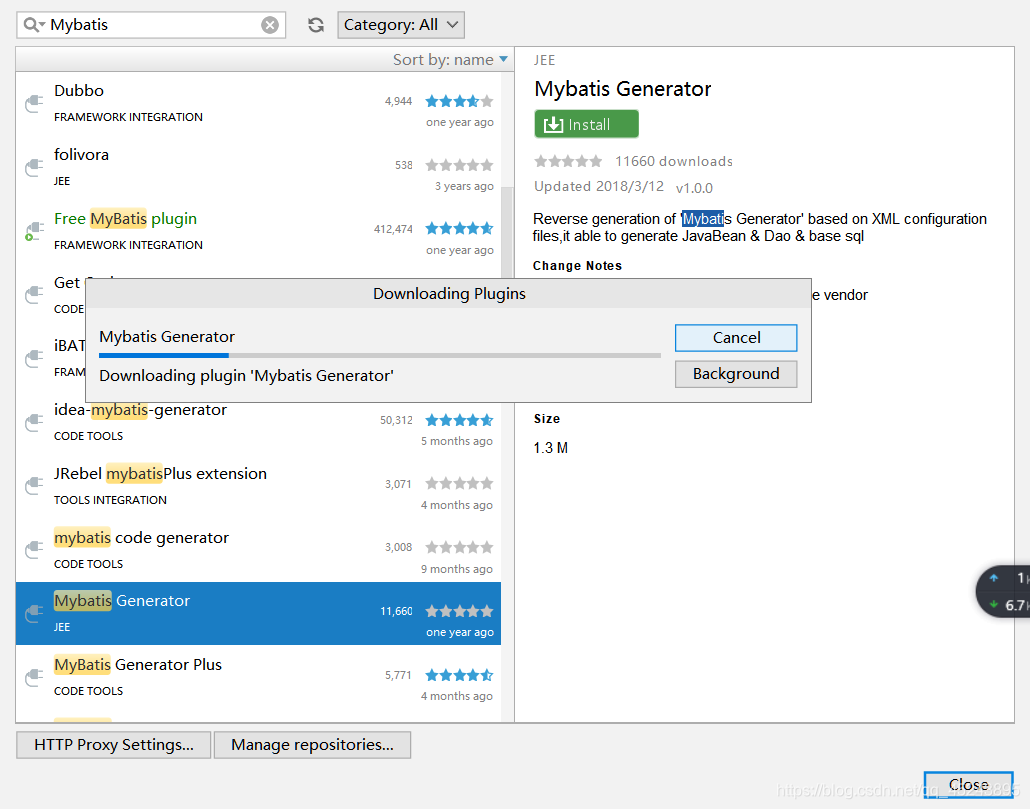The image size is (1030, 809).
Task: Click the Dubbo FRAMEWORK INTEGRATION label
Action: click(128, 117)
